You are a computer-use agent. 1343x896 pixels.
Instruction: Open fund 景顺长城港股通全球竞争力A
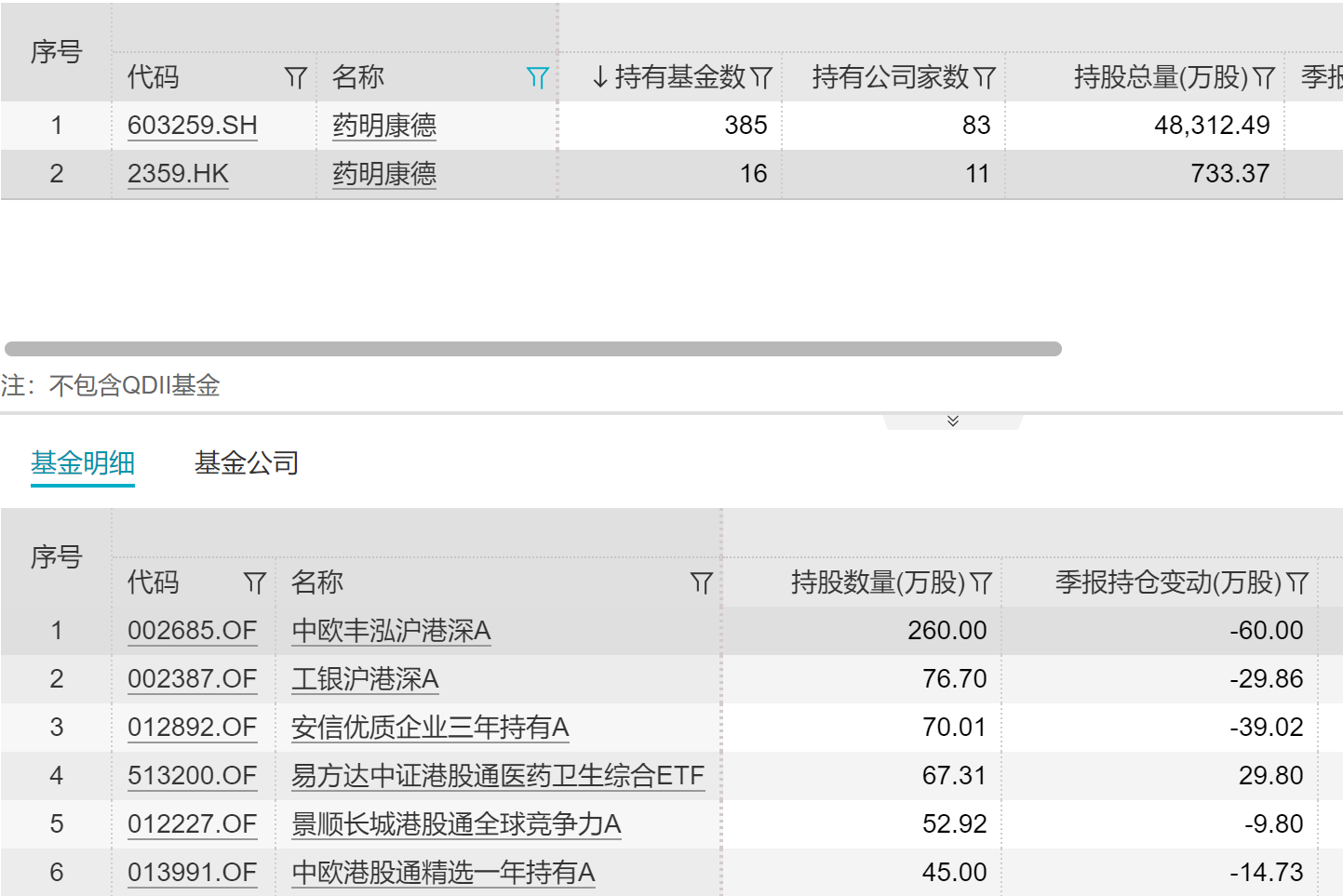click(x=456, y=823)
